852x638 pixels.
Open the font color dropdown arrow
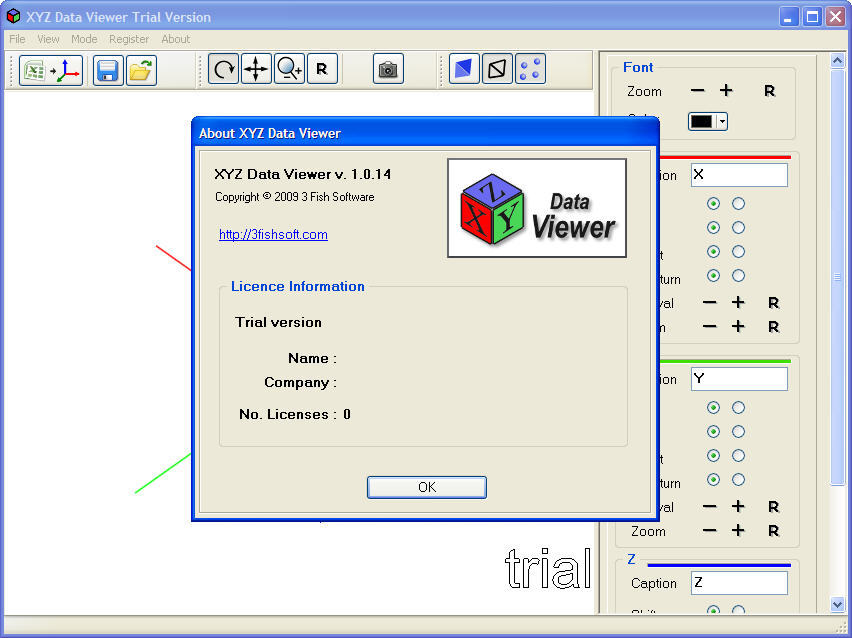[x=720, y=121]
